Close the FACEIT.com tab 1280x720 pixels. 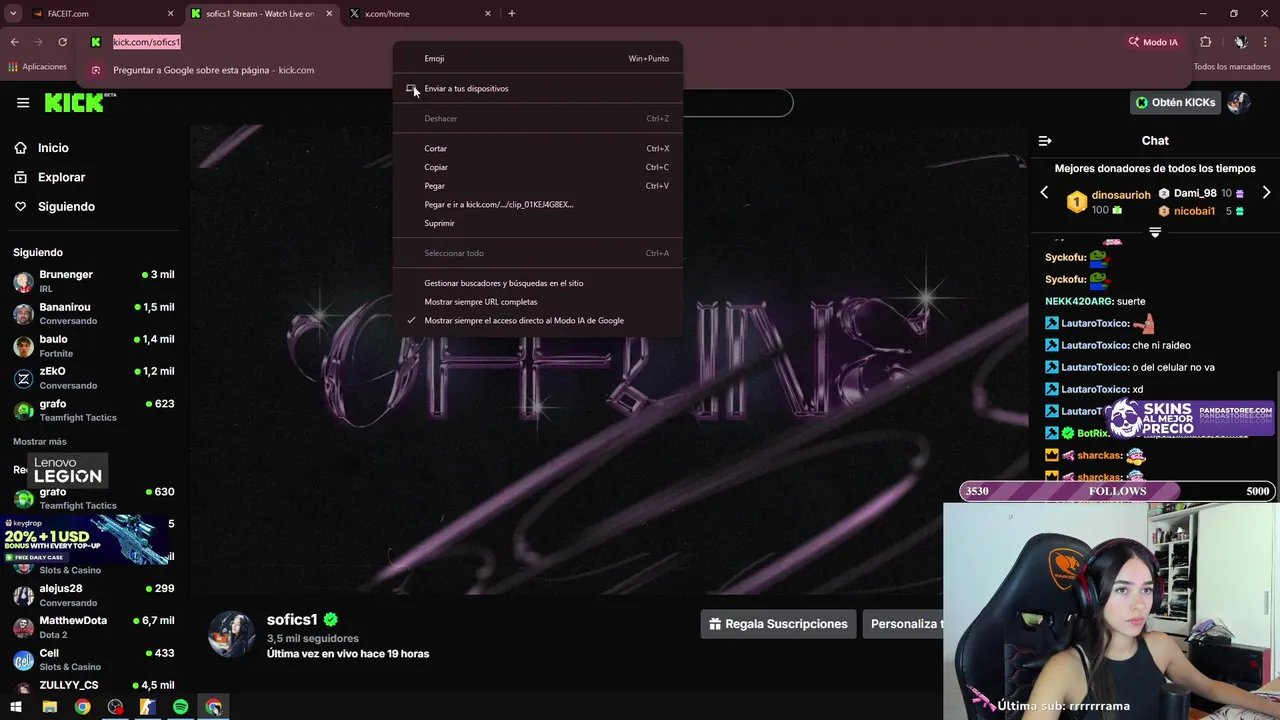point(170,14)
